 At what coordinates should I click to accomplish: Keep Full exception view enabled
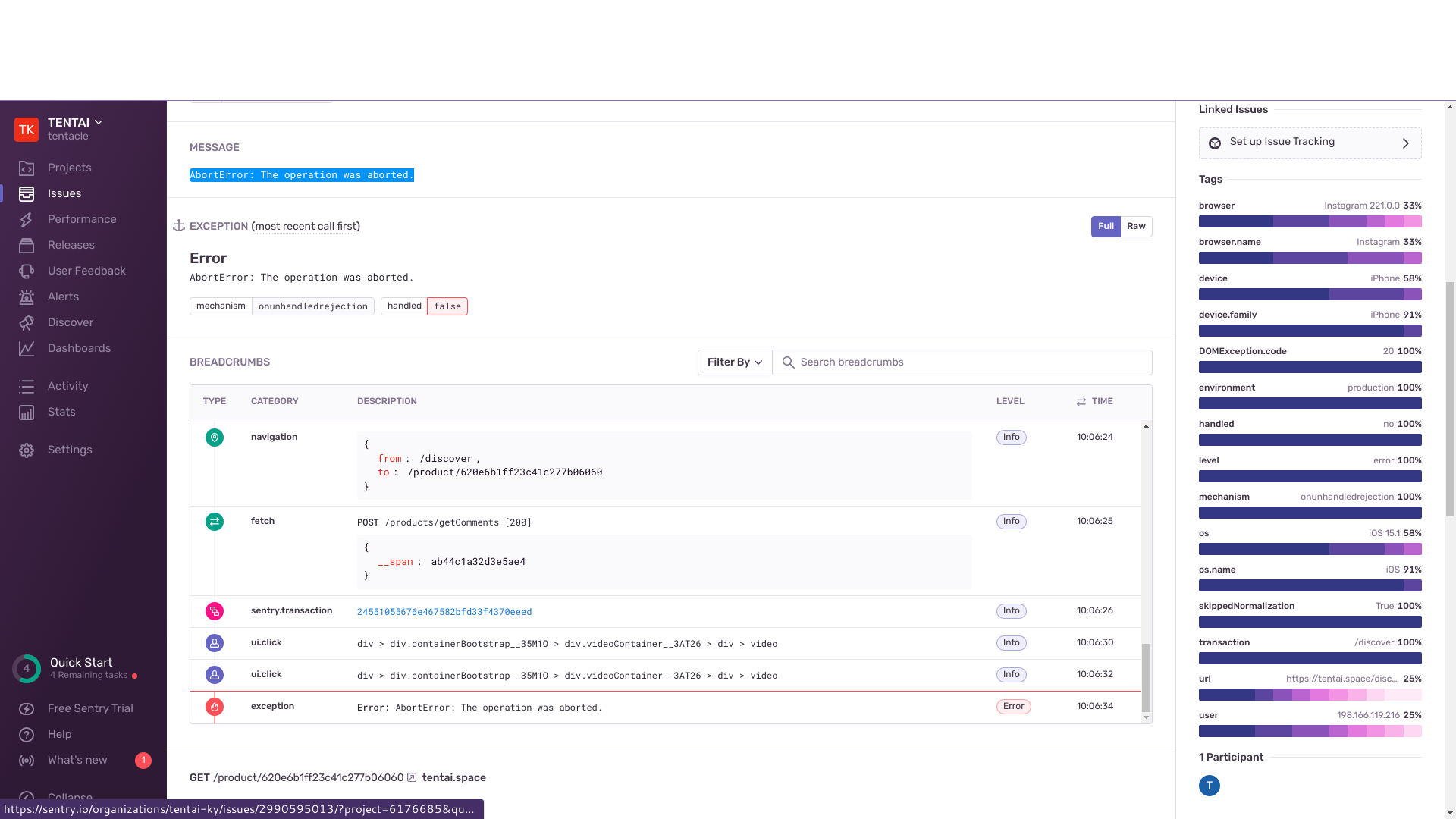(x=1105, y=226)
